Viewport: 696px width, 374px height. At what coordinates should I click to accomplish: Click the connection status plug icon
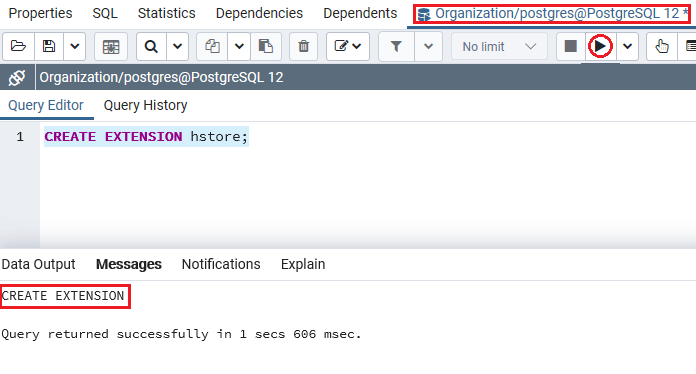(x=17, y=78)
